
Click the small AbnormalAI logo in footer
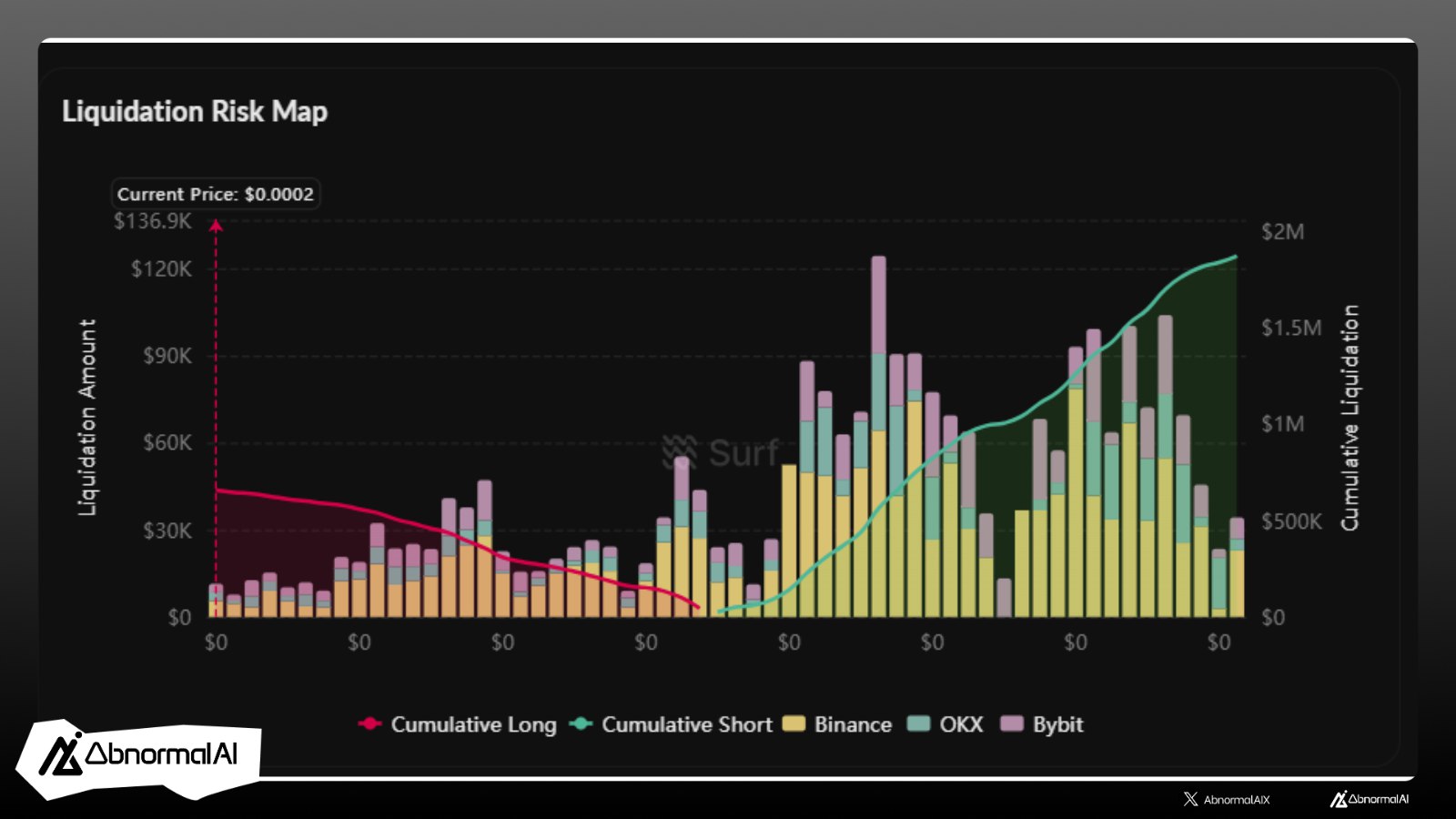coord(1369,799)
